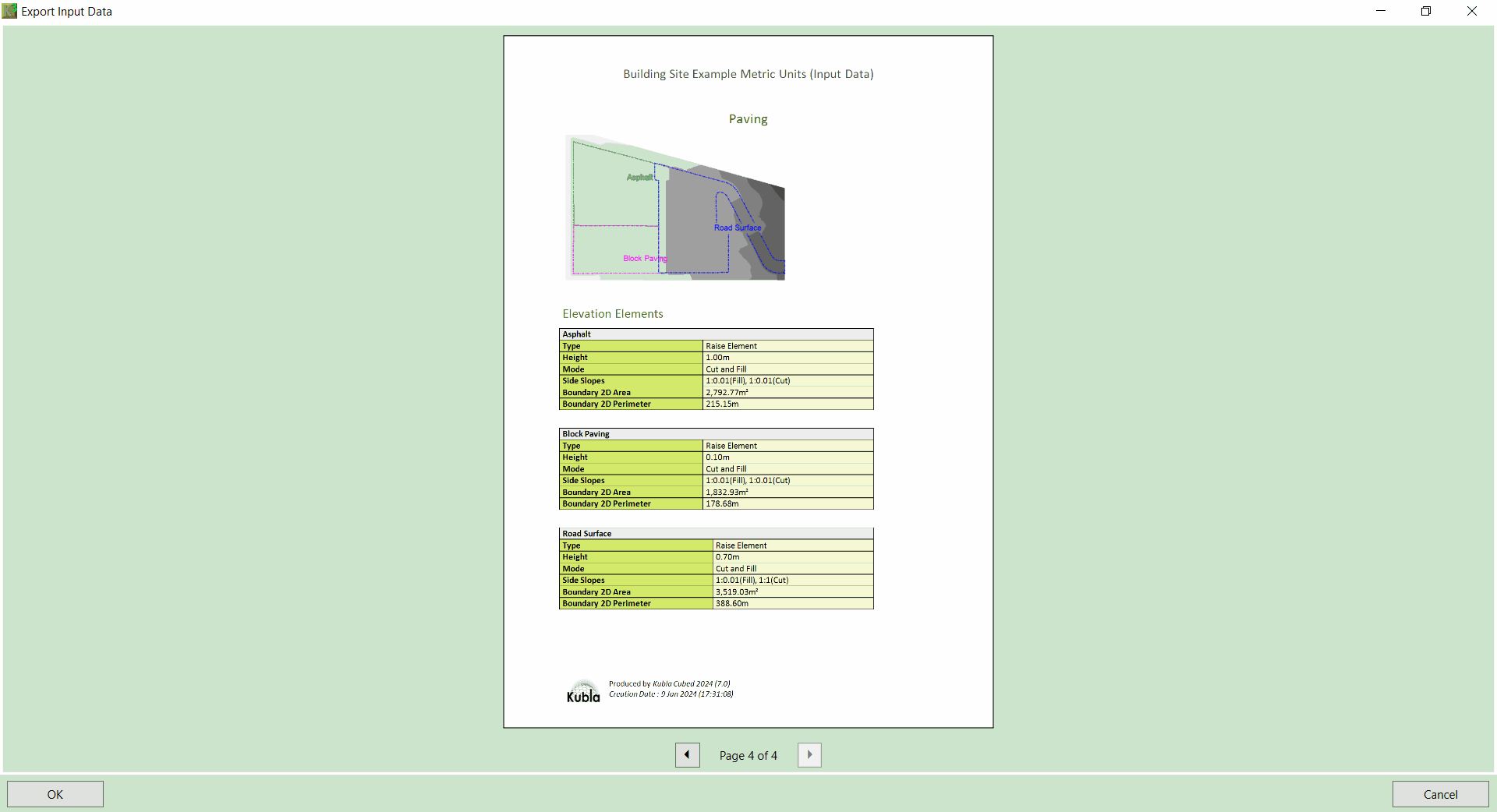Minimize the Export Input Data window
This screenshot has height=812, width=1497.
click(1380, 11)
